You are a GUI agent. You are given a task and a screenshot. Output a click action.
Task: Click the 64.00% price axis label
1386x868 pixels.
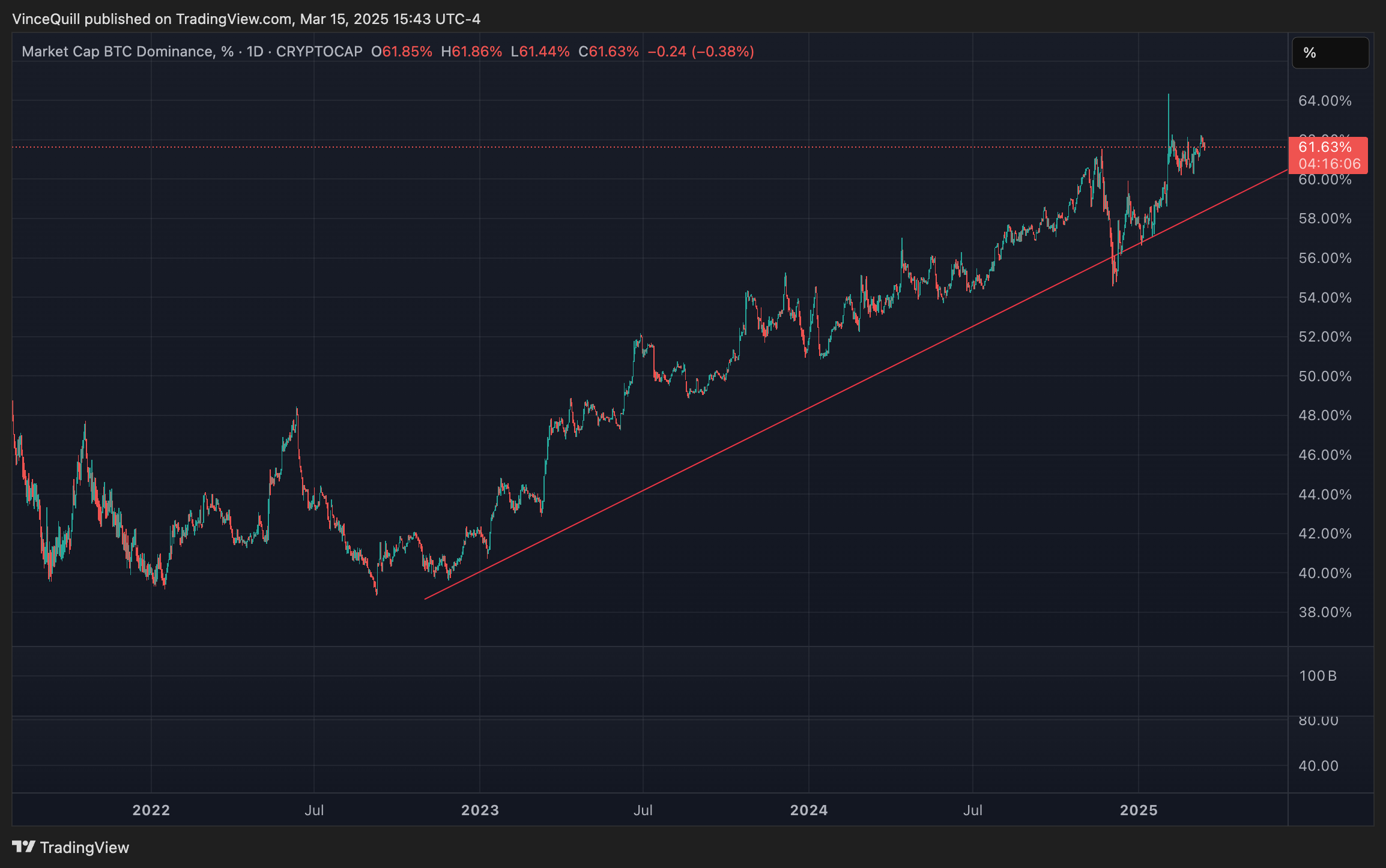(x=1325, y=101)
